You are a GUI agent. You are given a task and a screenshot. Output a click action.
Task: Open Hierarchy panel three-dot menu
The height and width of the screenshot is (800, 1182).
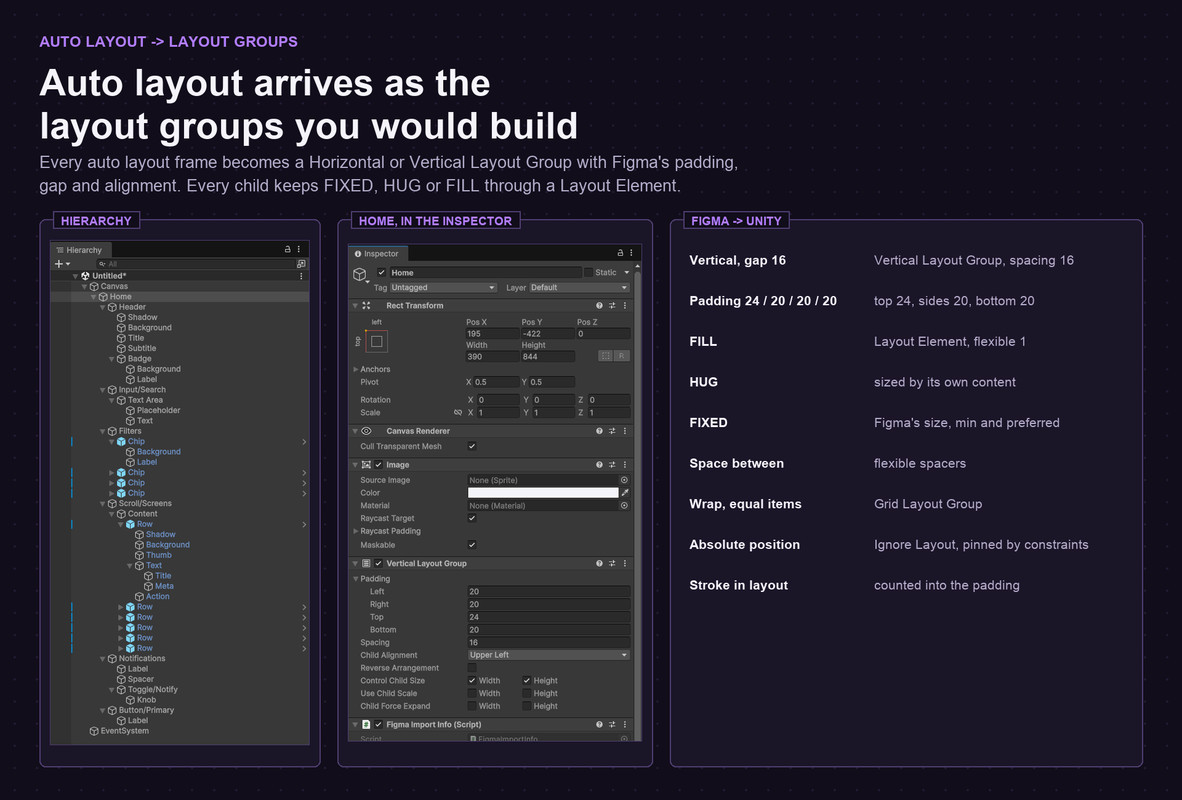[299, 249]
